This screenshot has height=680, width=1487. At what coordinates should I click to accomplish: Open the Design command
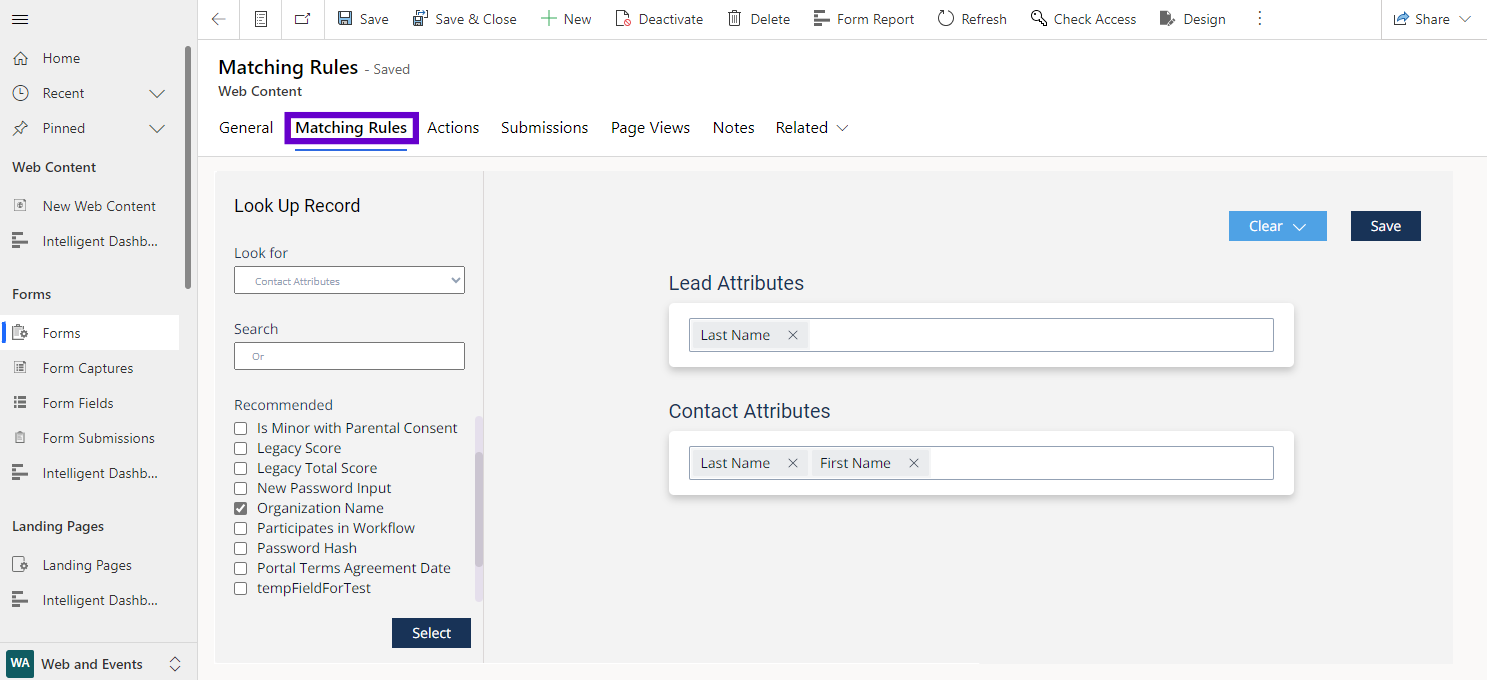click(1192, 19)
